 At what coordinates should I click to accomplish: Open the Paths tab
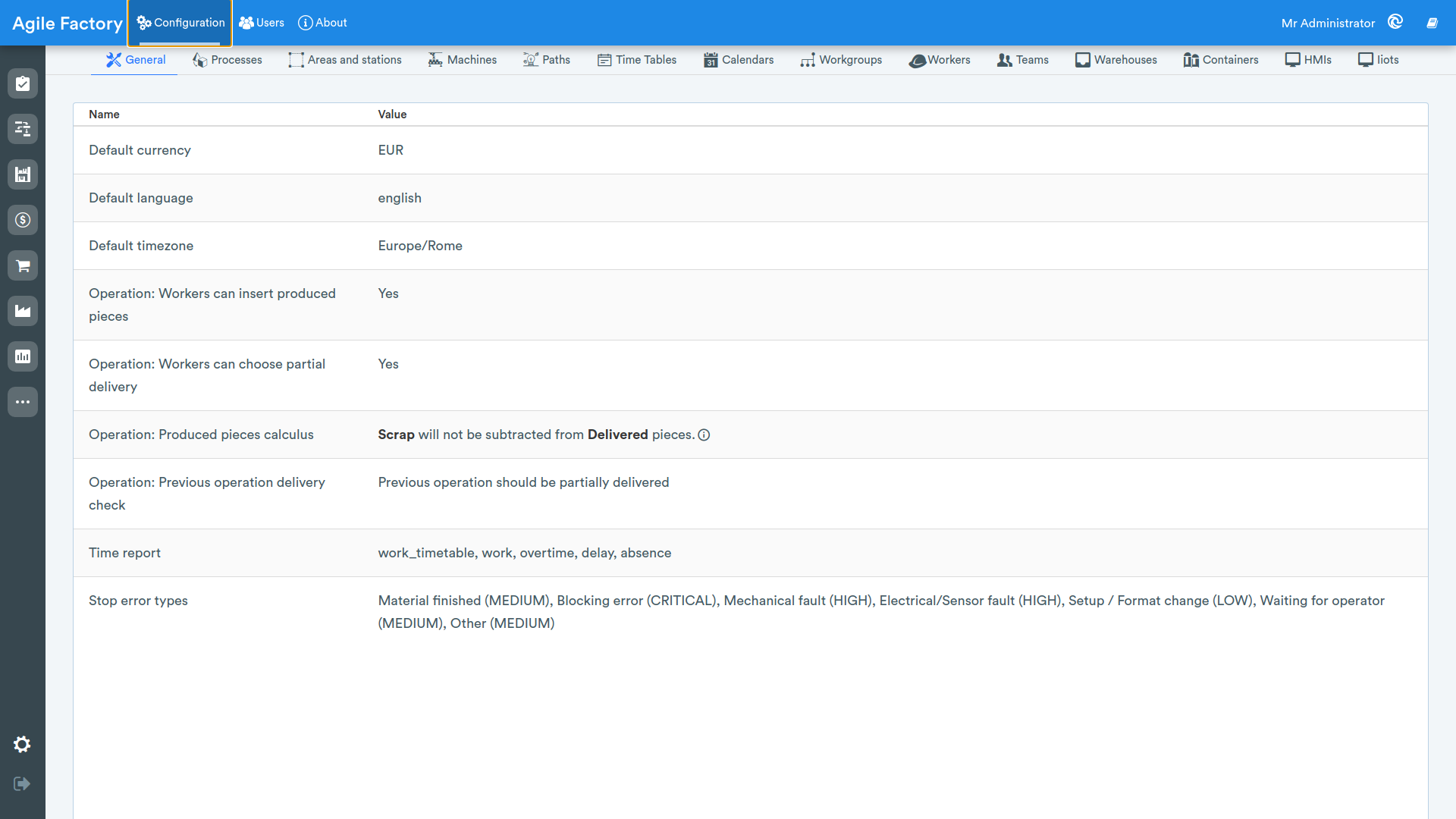pyautogui.click(x=547, y=60)
